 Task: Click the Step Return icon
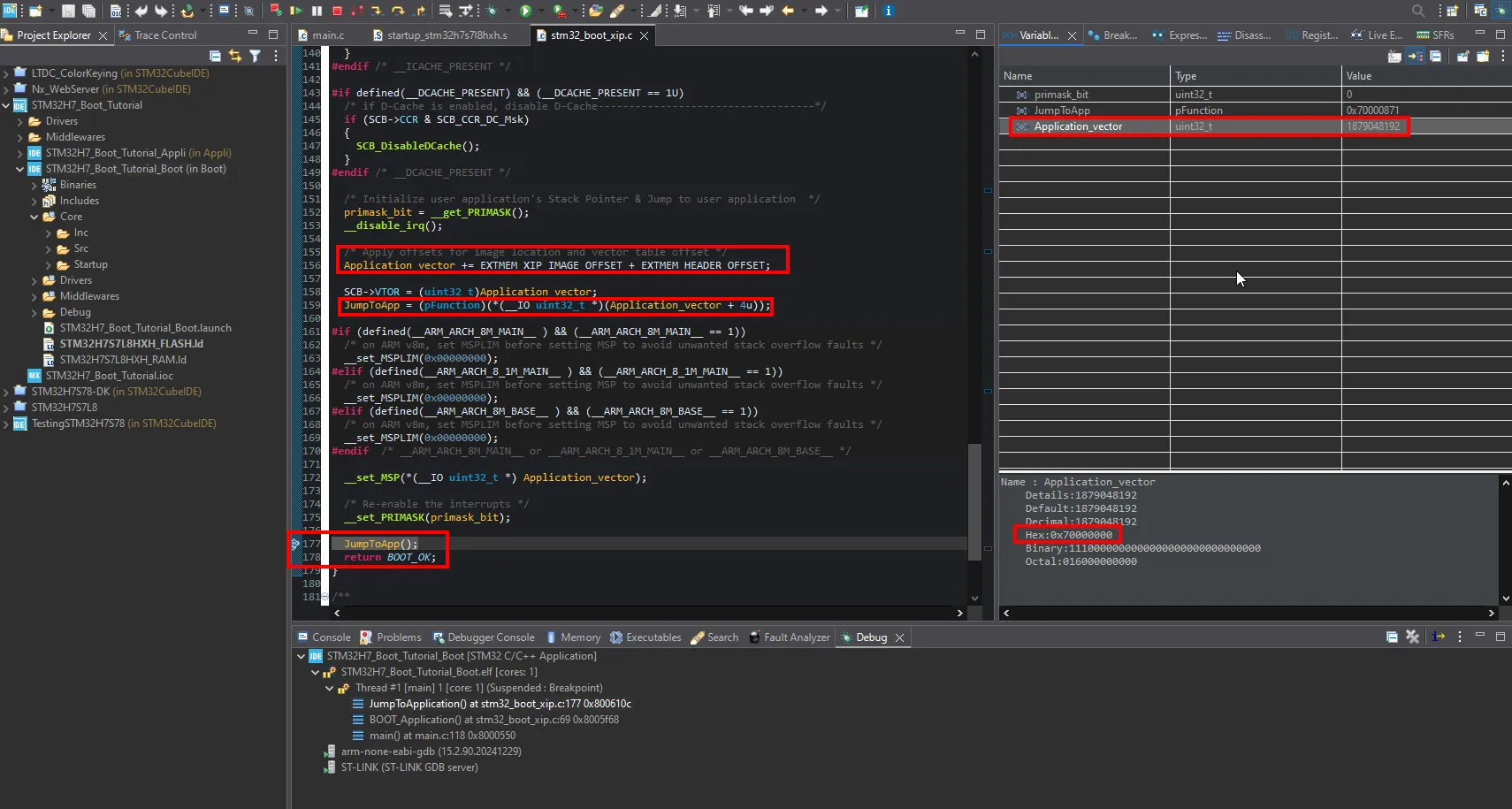pos(419,11)
